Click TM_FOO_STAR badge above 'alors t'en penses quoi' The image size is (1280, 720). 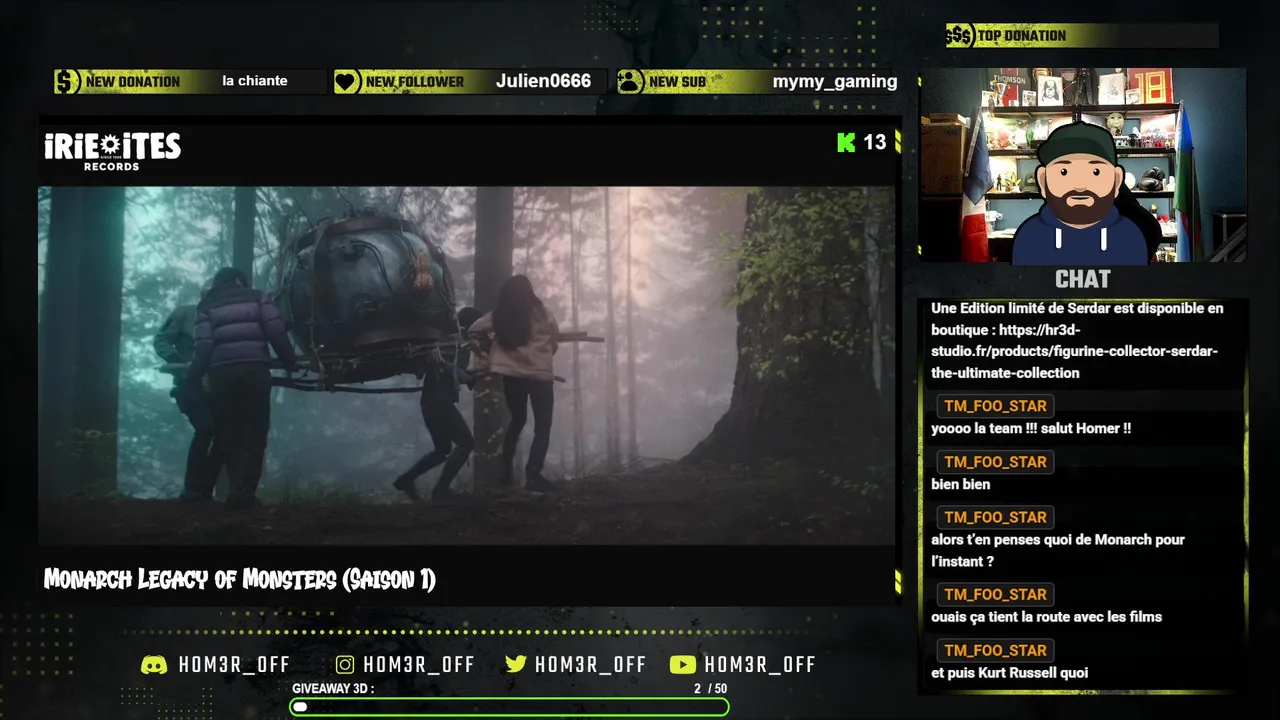[x=995, y=517]
